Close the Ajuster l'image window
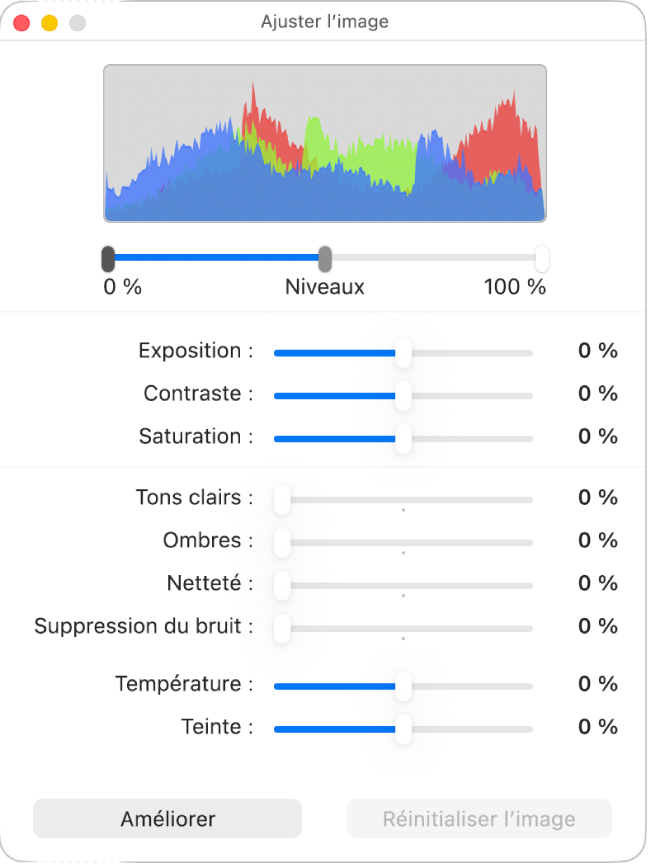Viewport: 649px width, 865px height. (22, 23)
